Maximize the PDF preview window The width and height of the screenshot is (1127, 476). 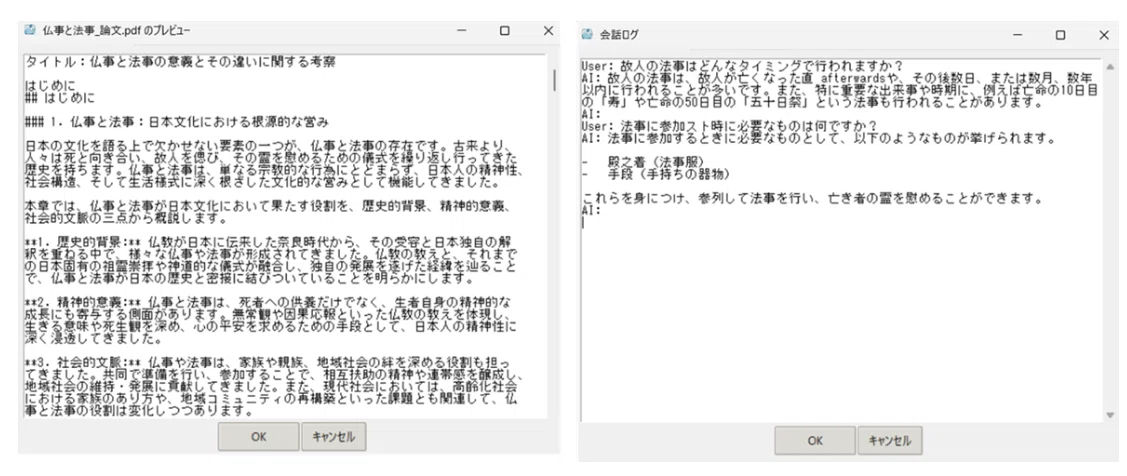click(x=505, y=31)
